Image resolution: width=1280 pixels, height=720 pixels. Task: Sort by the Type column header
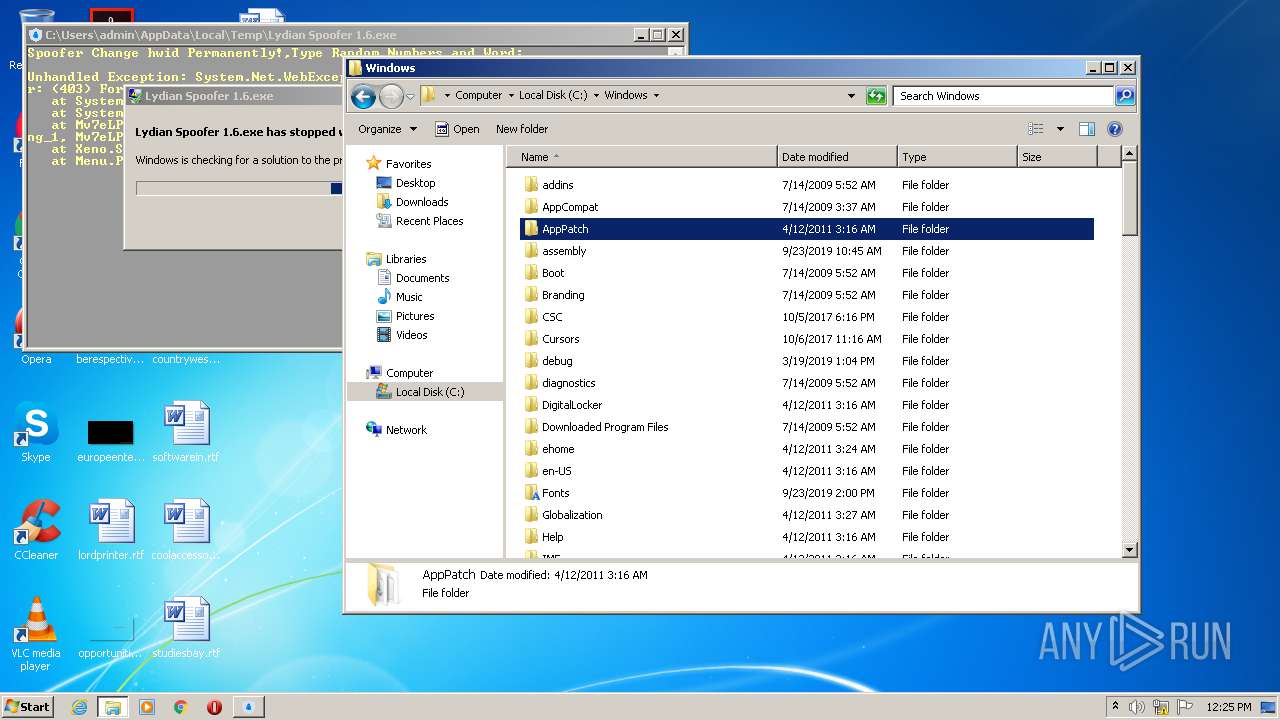point(957,157)
